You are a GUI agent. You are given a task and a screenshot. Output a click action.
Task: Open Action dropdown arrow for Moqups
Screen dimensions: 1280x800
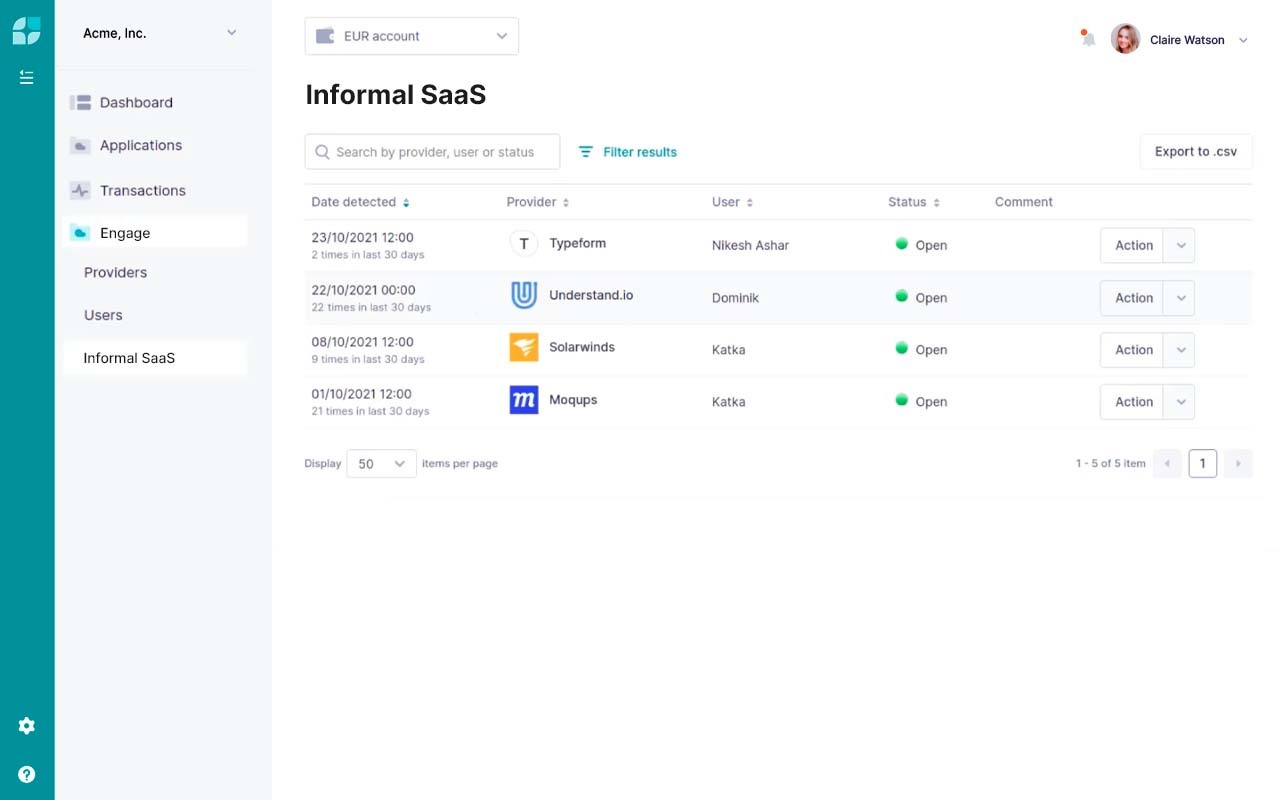[x=1180, y=402]
